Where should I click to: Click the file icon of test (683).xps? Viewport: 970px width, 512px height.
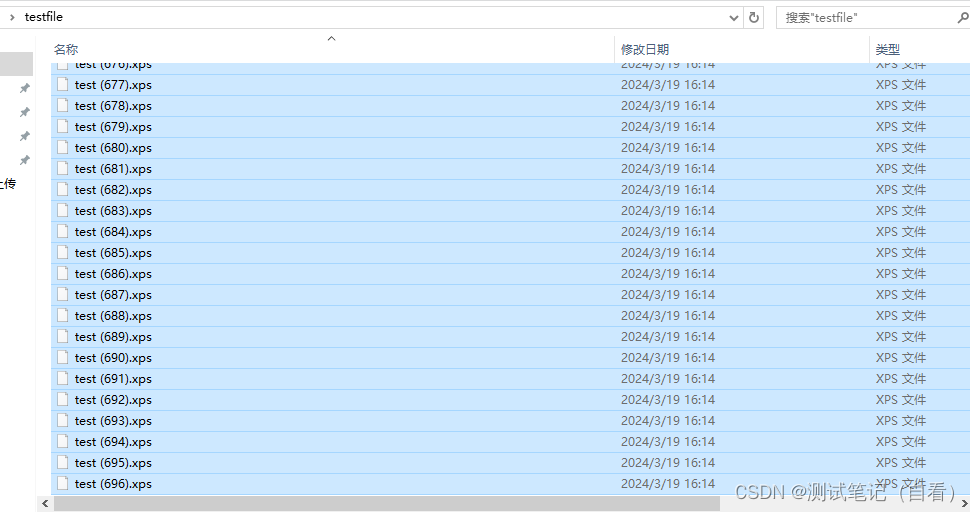[62, 210]
